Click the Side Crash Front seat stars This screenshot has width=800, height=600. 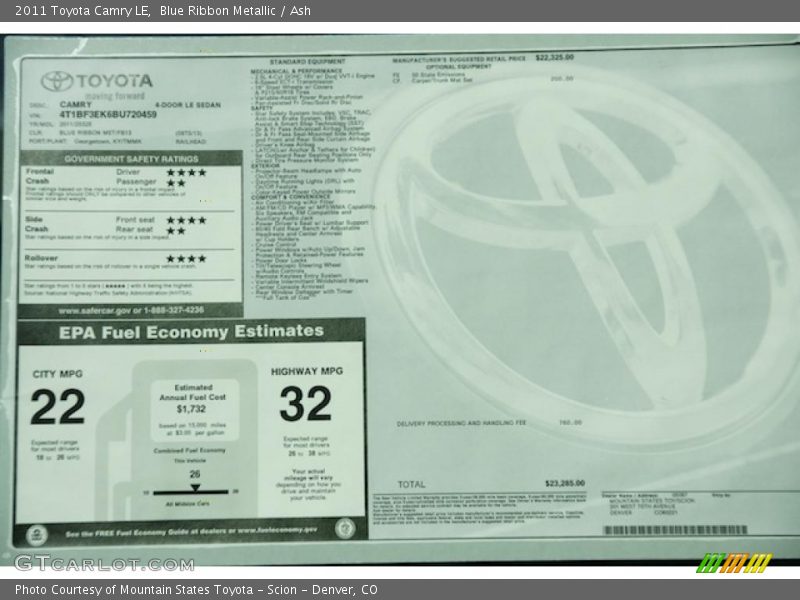[x=186, y=219]
